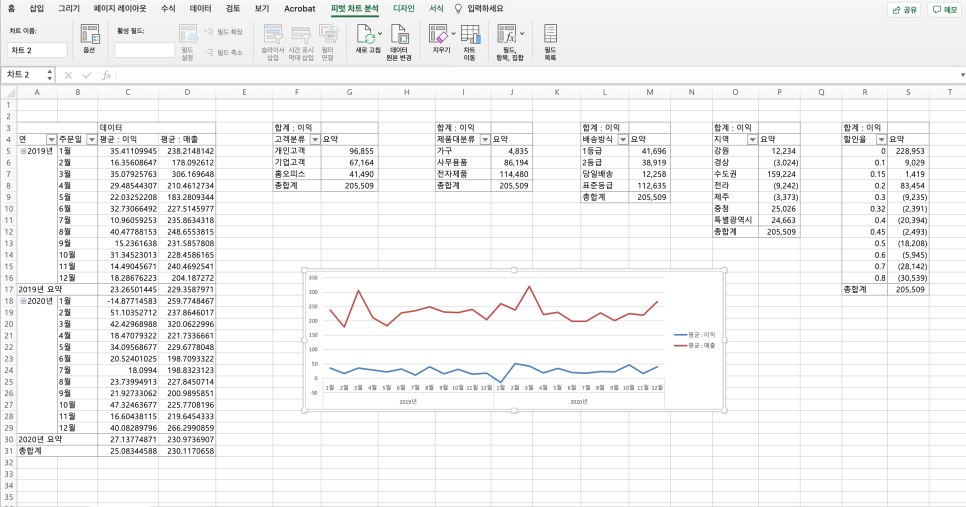Click the 평균 : 매출 legend entry
Image resolution: width=966 pixels, height=507 pixels.
(x=695, y=346)
